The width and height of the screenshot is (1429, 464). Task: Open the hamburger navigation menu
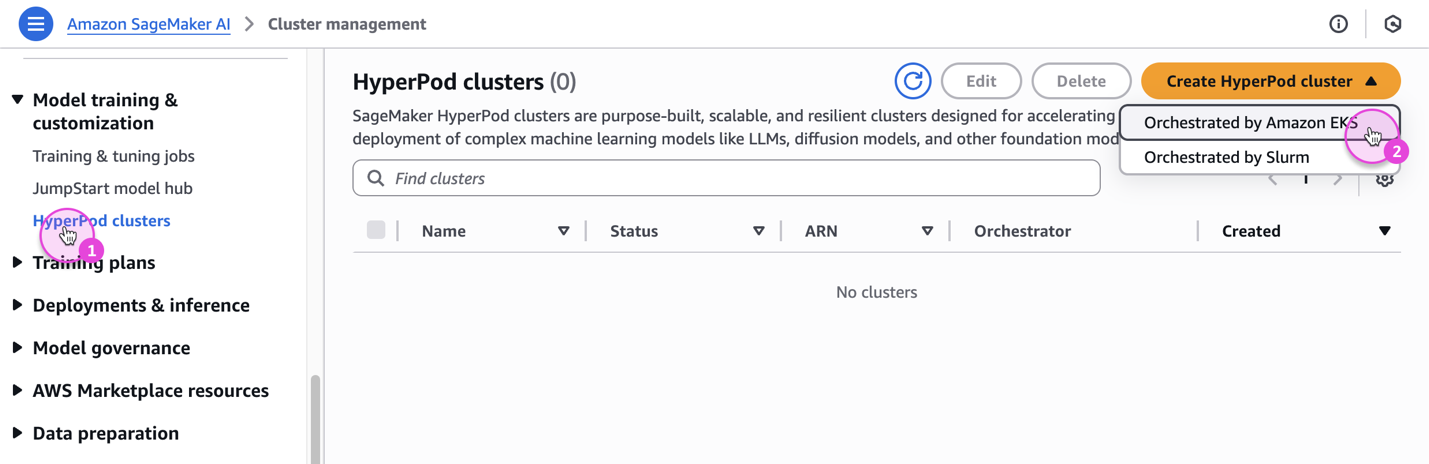coord(36,24)
